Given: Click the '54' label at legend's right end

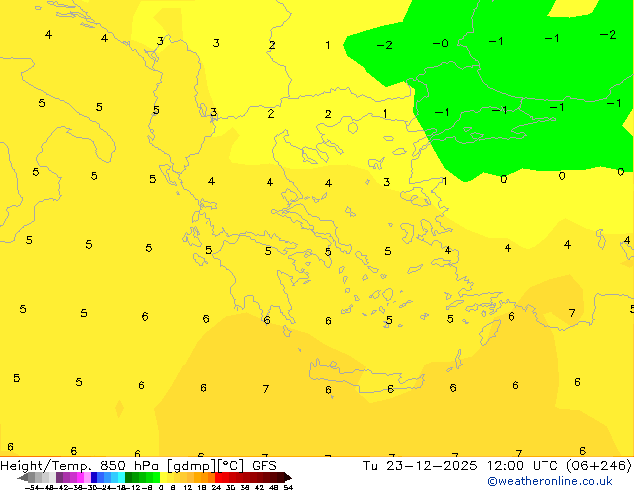Looking at the screenshot, I should click(288, 487).
